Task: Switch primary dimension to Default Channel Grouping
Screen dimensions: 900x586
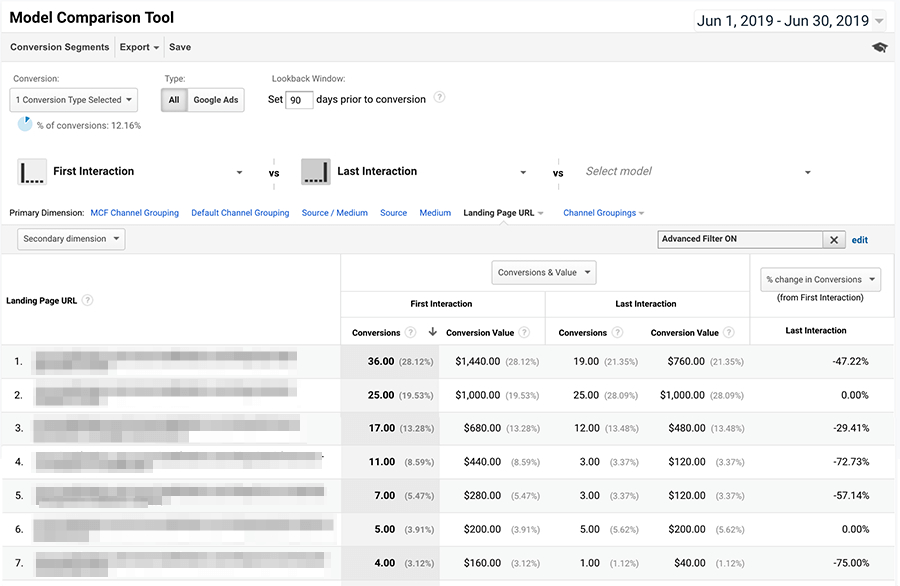Action: pos(240,212)
